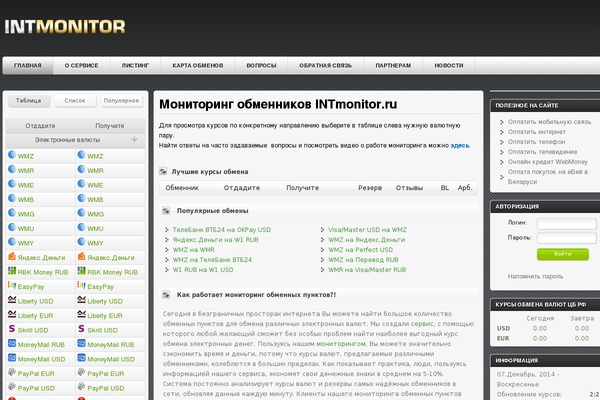The image size is (600, 400).
Task: Open WMZ на Perfect USD link
Action: click(360, 250)
